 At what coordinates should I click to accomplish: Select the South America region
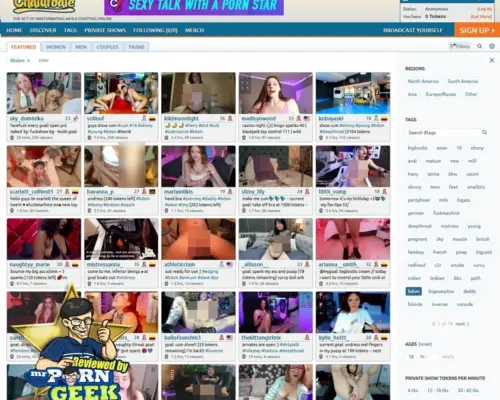pos(463,81)
